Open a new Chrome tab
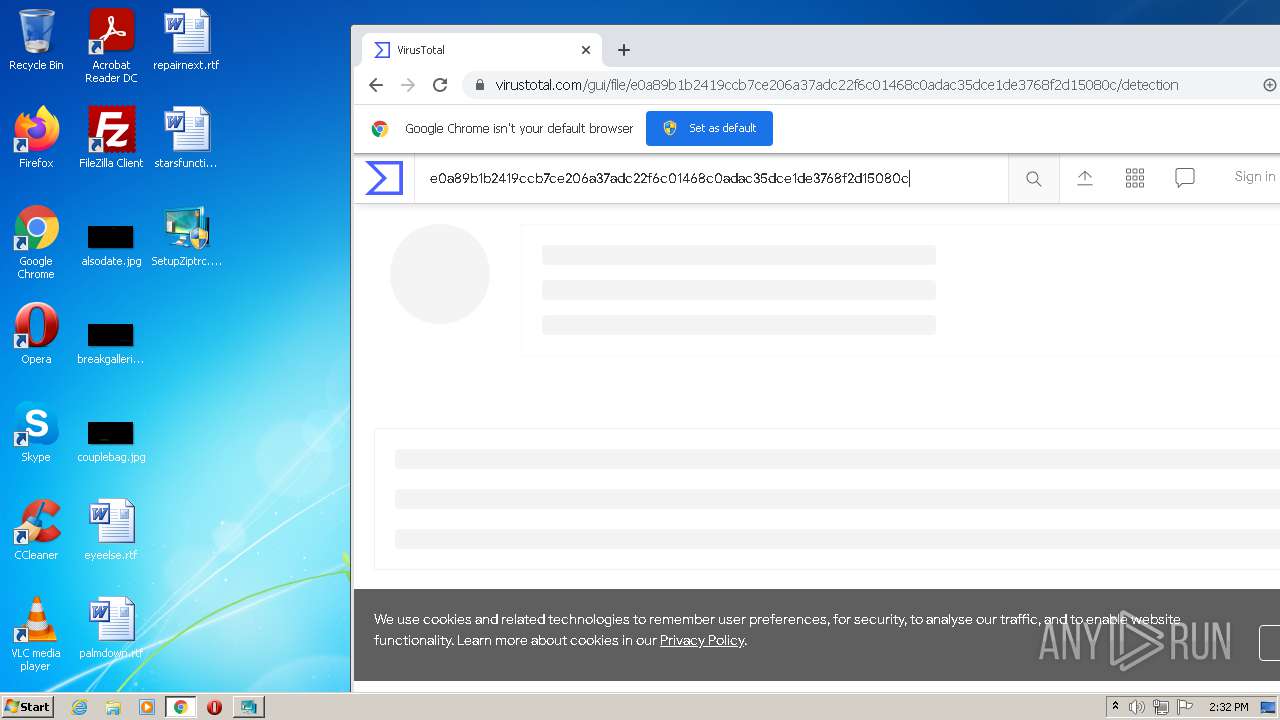1280x720 pixels. 624,50
